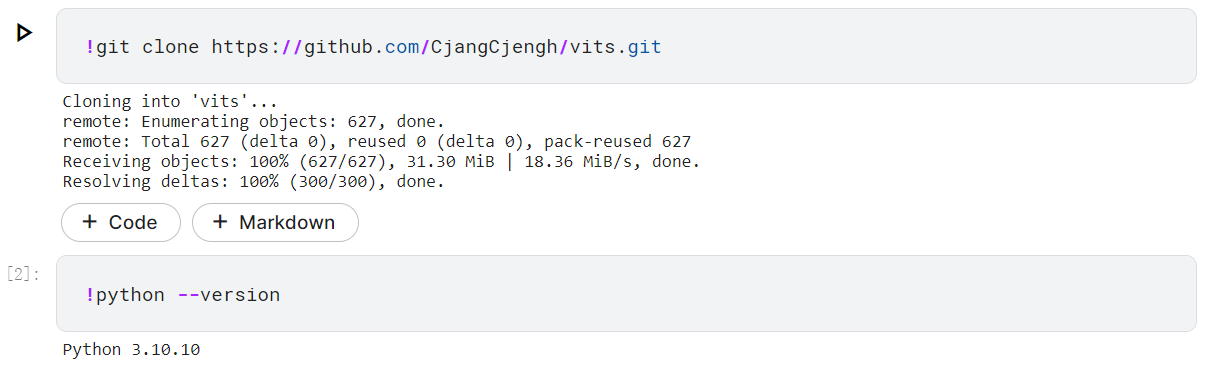This screenshot has height=380, width=1208.
Task: Click the "Cloning into 'vits'..." output line
Action: point(169,101)
